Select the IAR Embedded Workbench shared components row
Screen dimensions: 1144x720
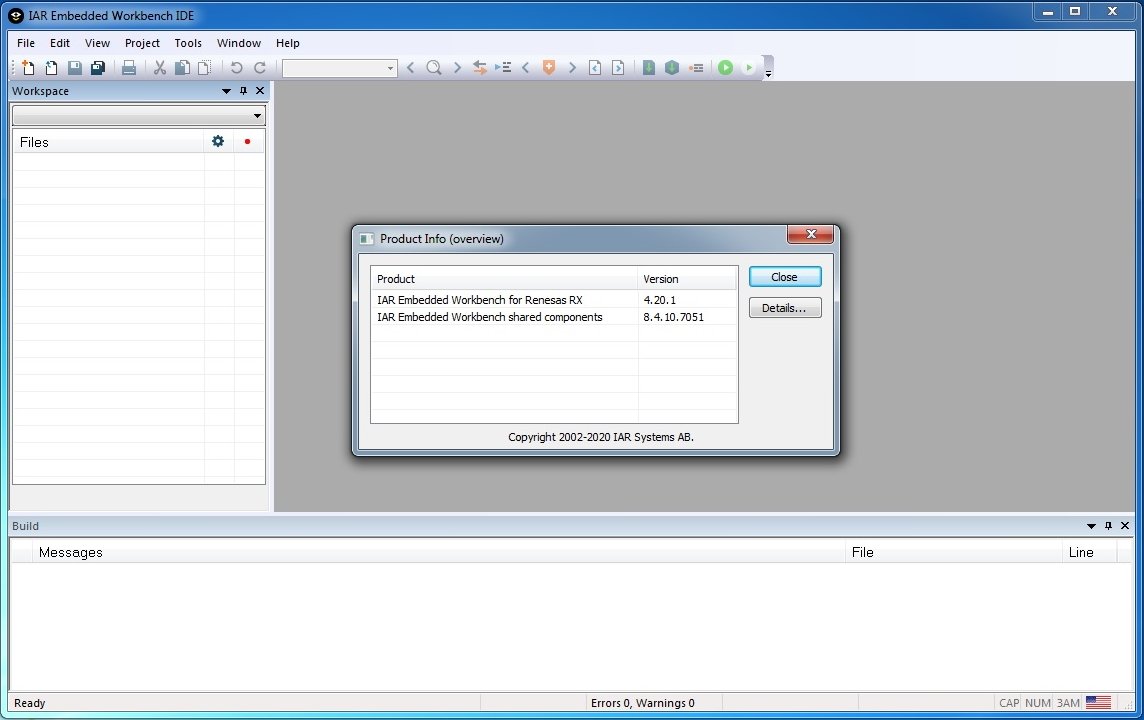click(554, 317)
